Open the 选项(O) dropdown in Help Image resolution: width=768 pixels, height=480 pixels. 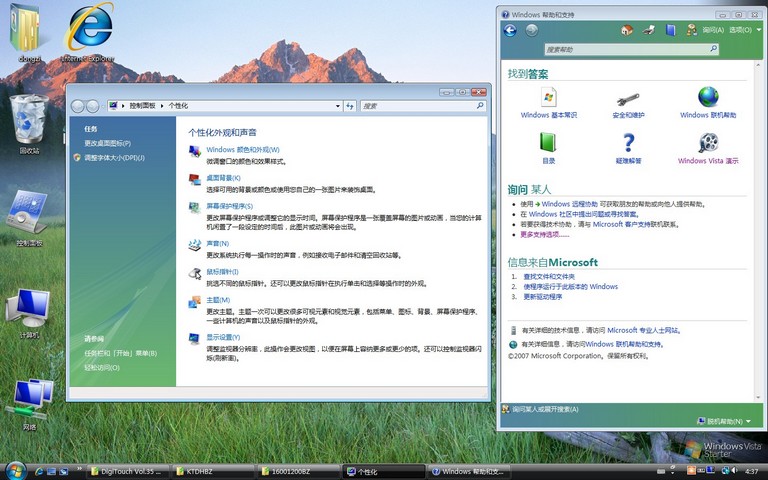pyautogui.click(x=744, y=30)
